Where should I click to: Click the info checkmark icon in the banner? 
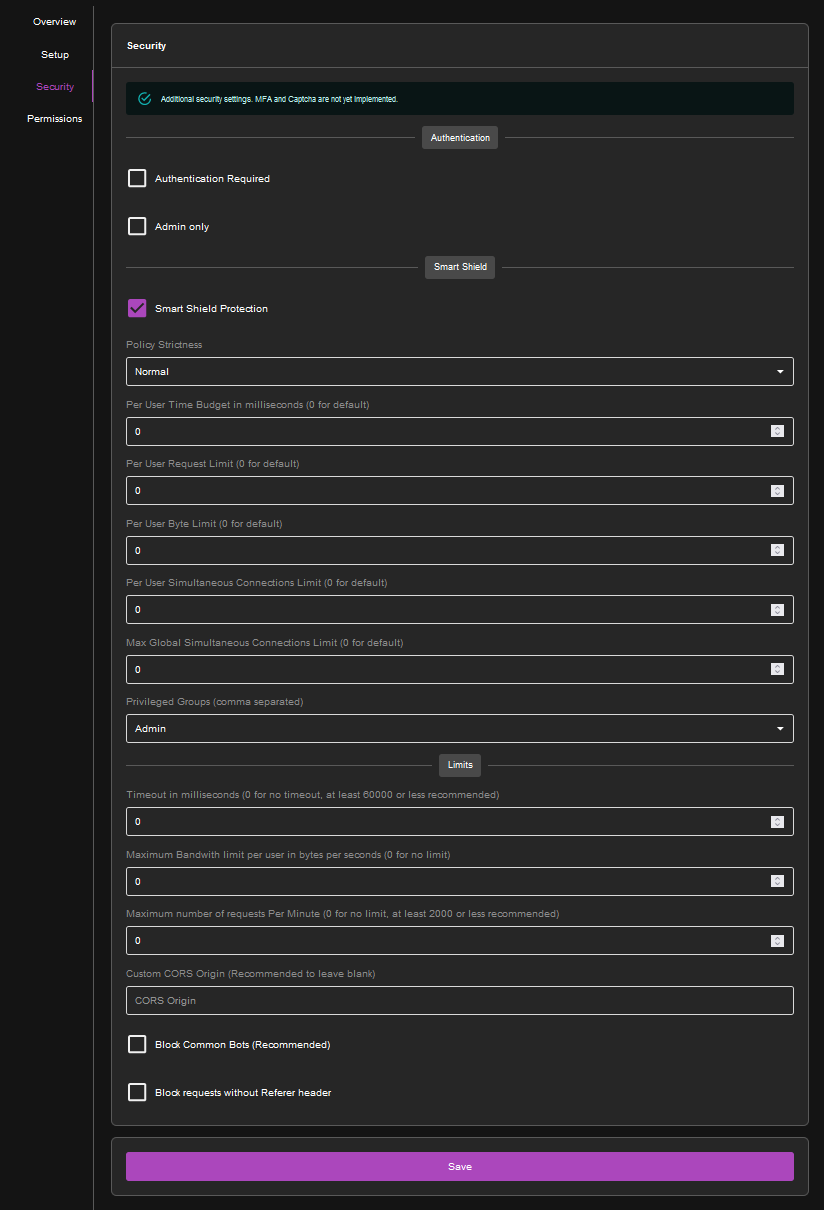(x=144, y=99)
